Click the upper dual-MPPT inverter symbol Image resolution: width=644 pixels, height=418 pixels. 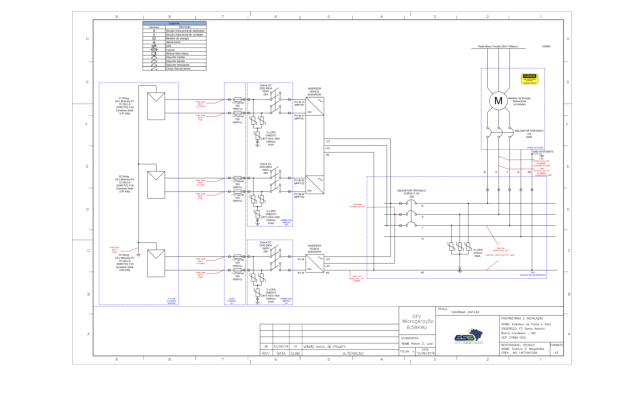pyautogui.click(x=315, y=145)
